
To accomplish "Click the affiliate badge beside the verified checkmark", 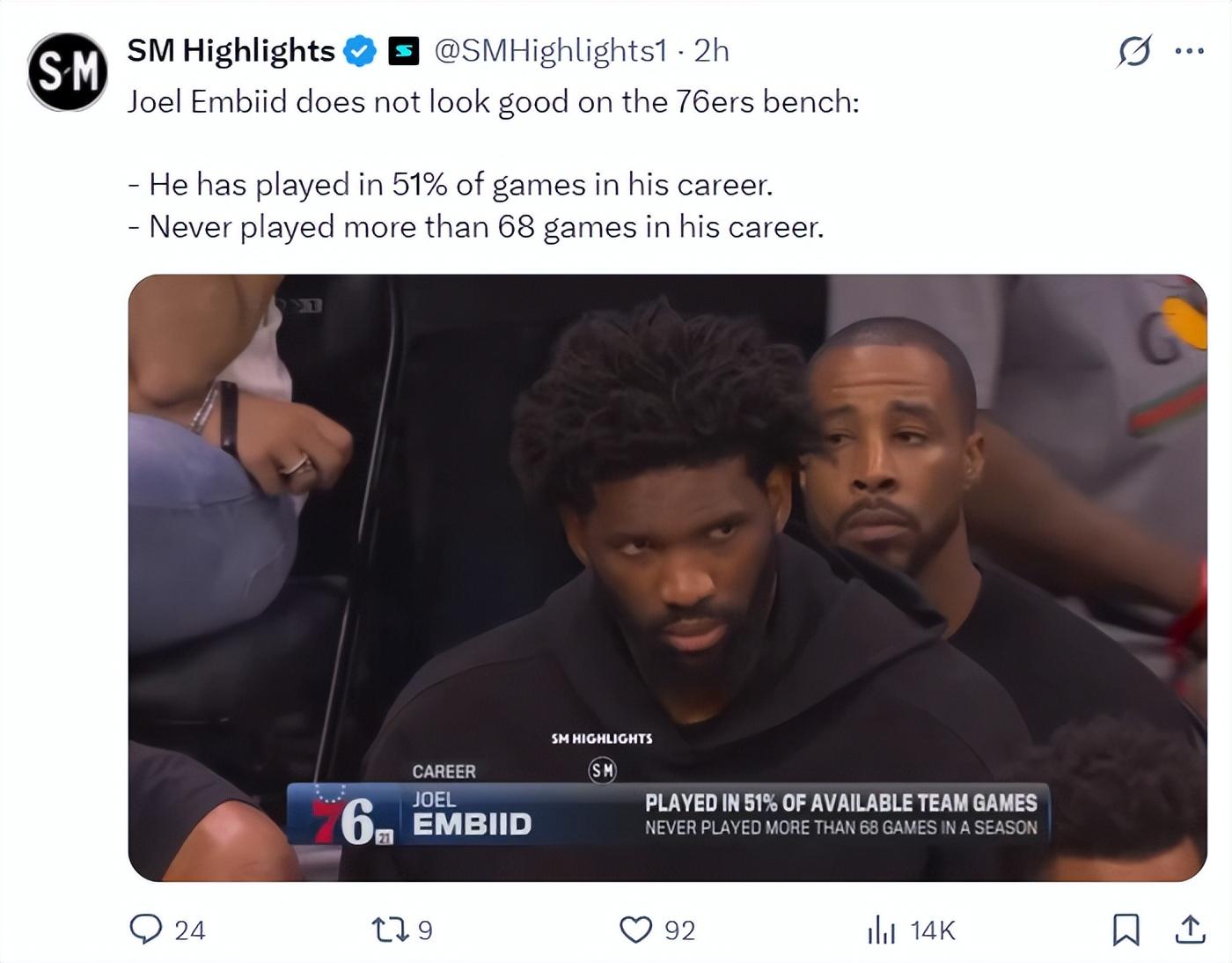I will pyautogui.click(x=403, y=51).
